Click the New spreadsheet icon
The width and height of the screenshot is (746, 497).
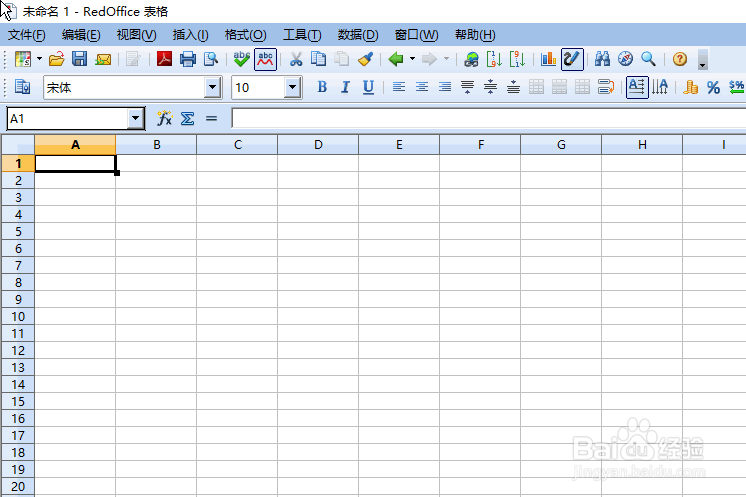pos(23,59)
